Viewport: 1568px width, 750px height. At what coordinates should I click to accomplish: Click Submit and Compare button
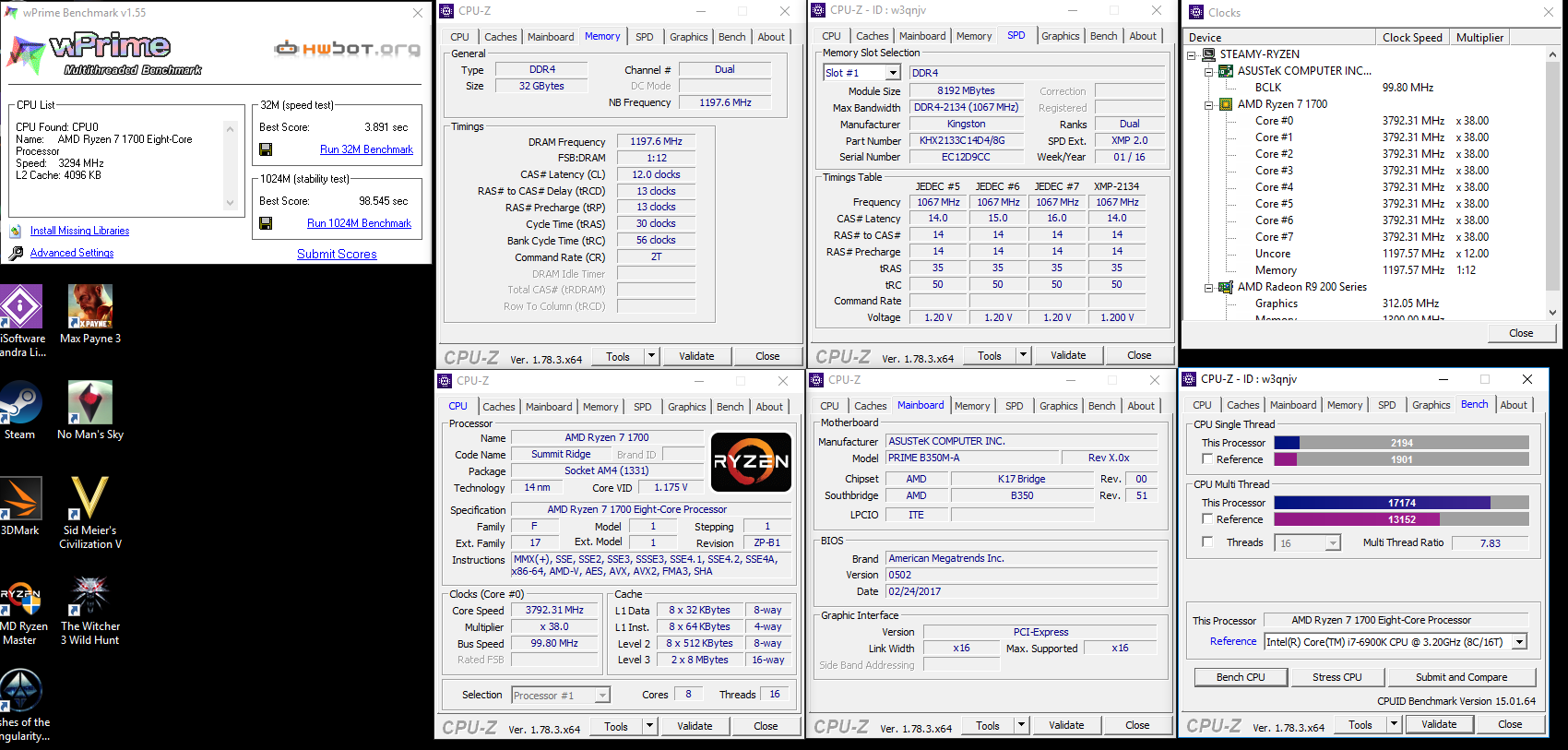click(x=1462, y=677)
